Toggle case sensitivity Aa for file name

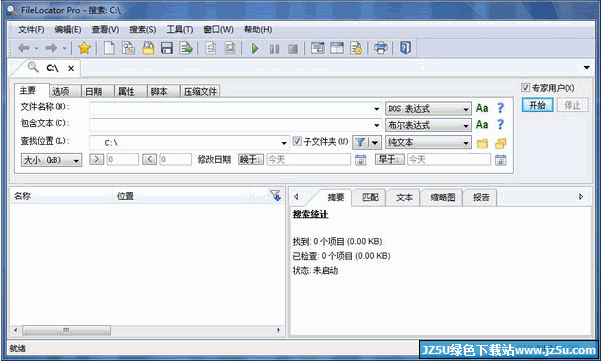coord(482,108)
